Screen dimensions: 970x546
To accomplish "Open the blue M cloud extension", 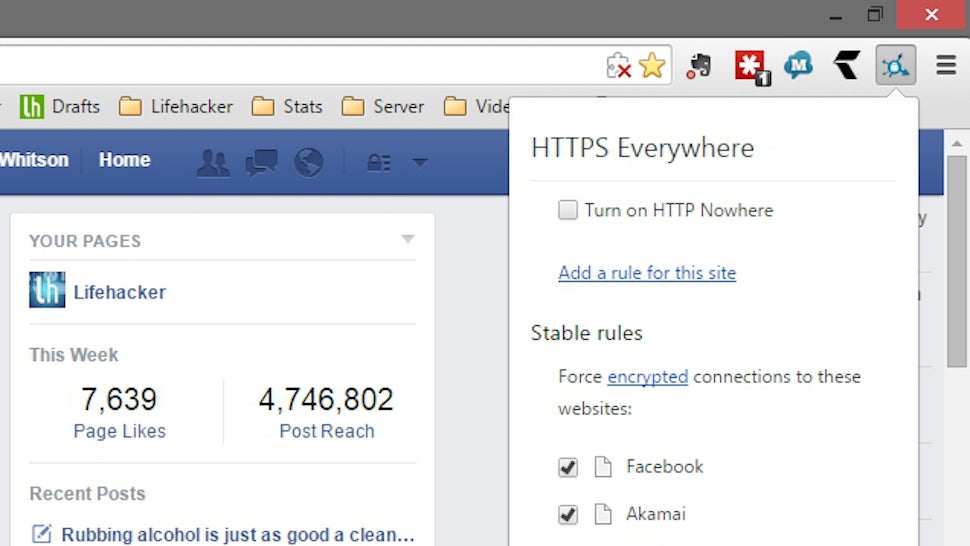I will (798, 64).
